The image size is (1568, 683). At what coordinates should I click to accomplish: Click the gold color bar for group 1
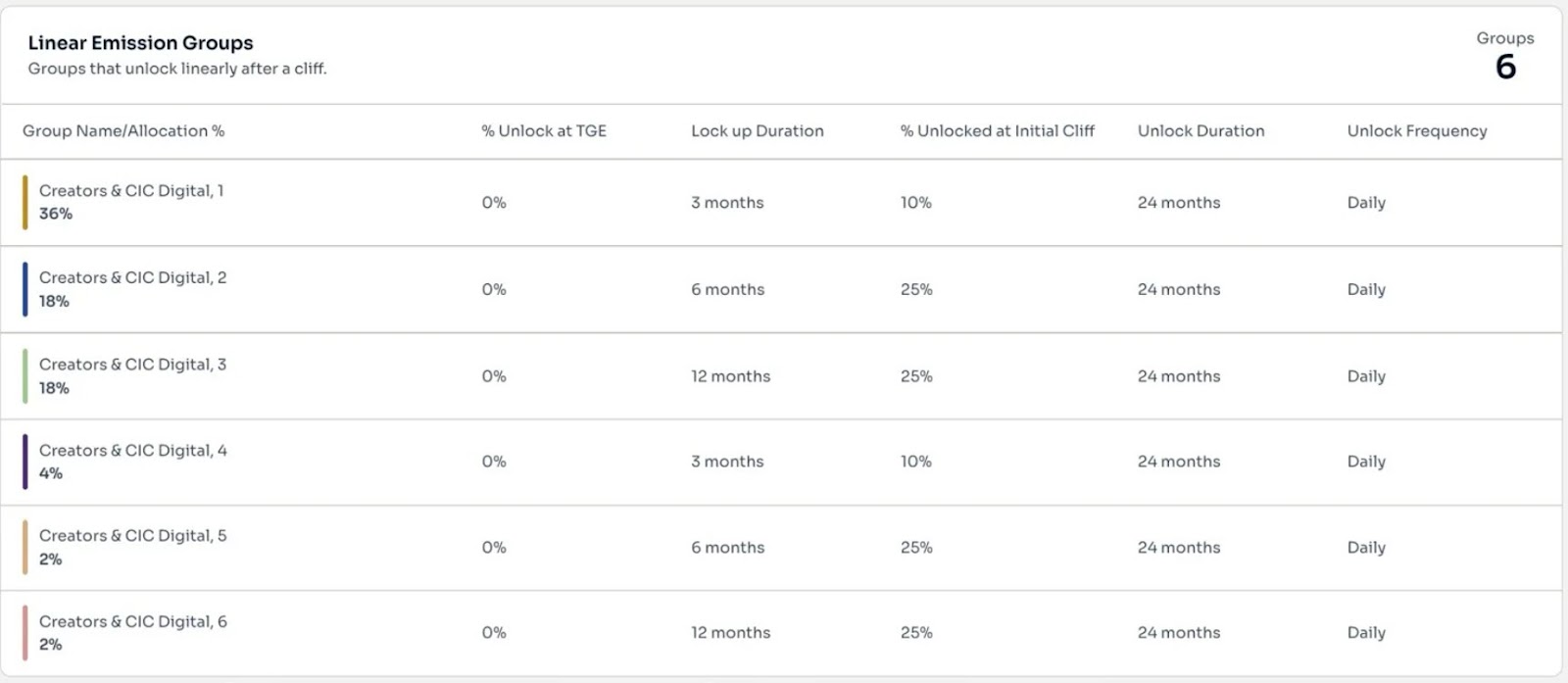click(25, 203)
